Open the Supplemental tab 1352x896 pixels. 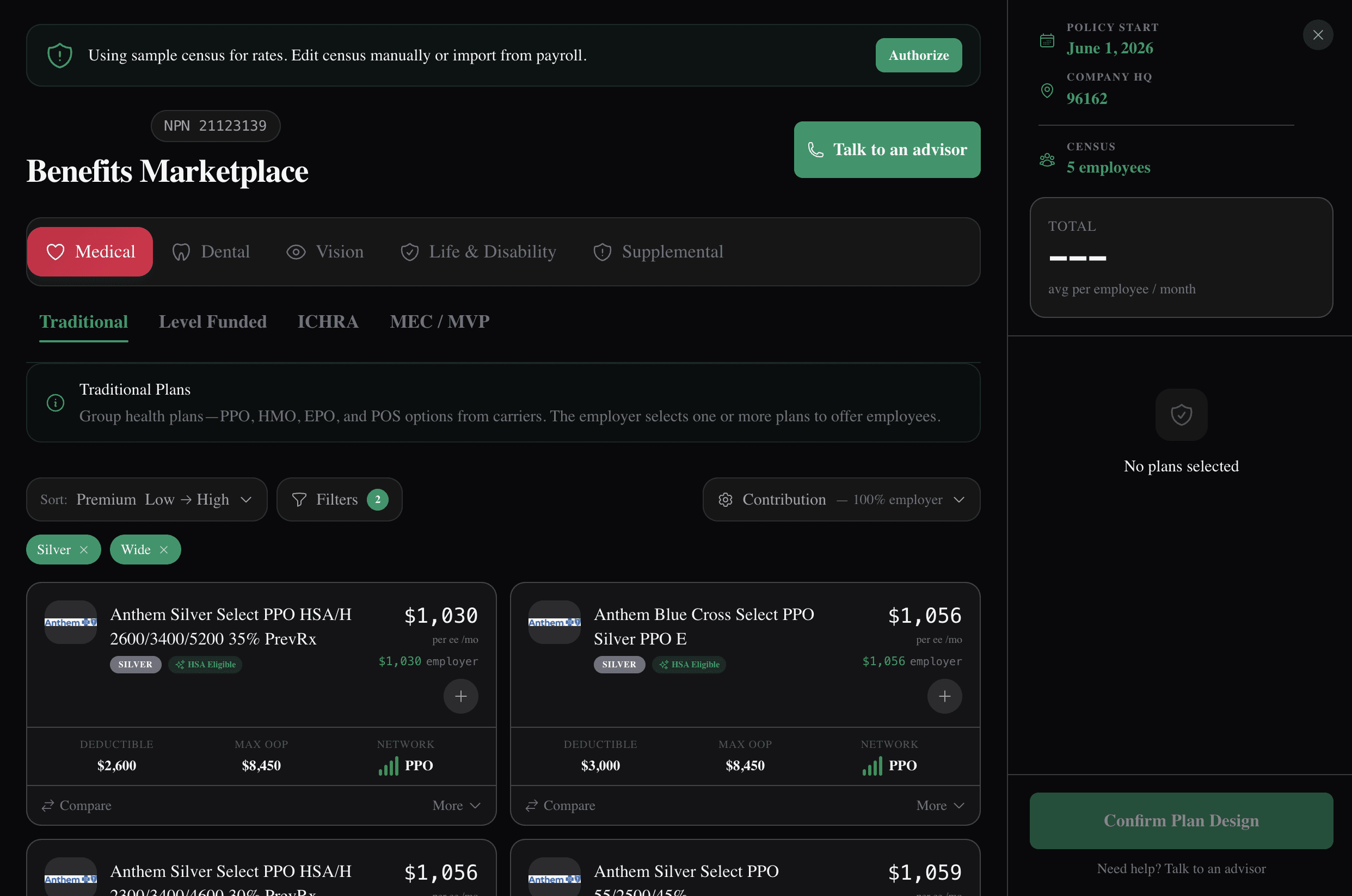[658, 252]
